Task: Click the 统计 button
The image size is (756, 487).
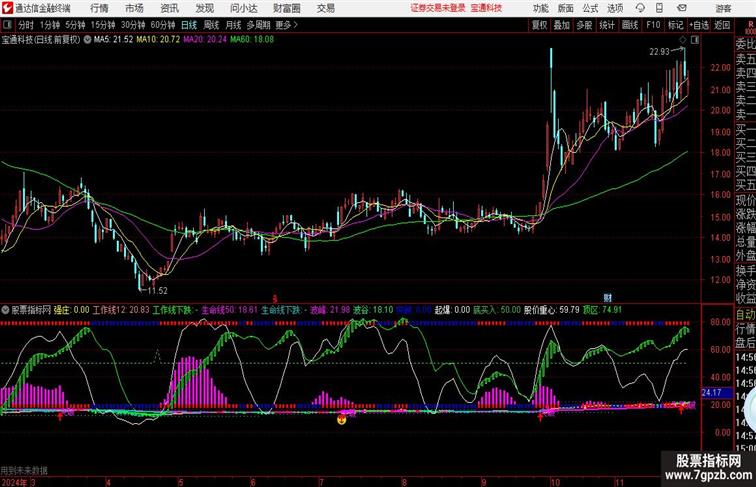Action: (x=607, y=25)
